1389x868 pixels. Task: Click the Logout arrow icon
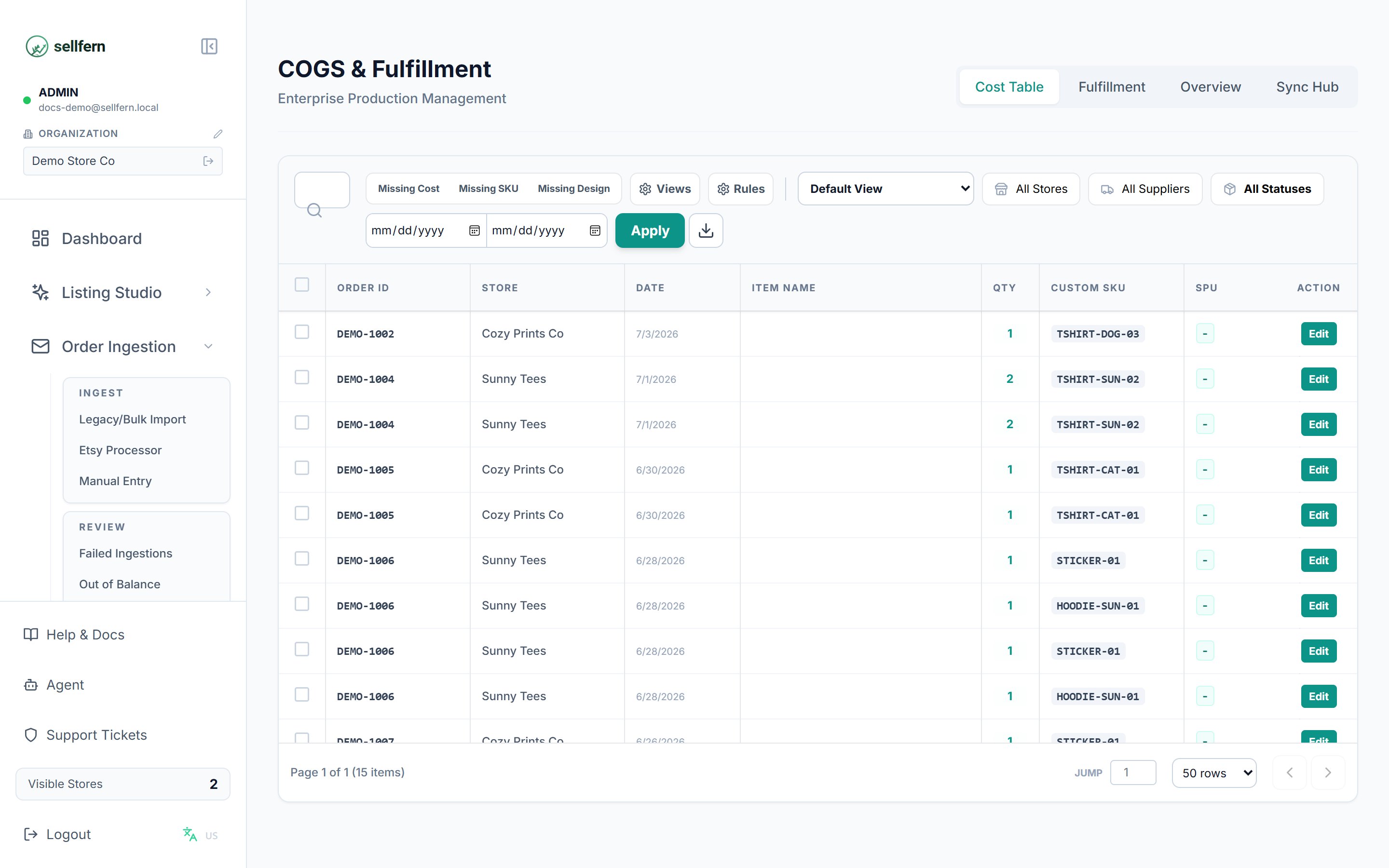click(x=31, y=834)
